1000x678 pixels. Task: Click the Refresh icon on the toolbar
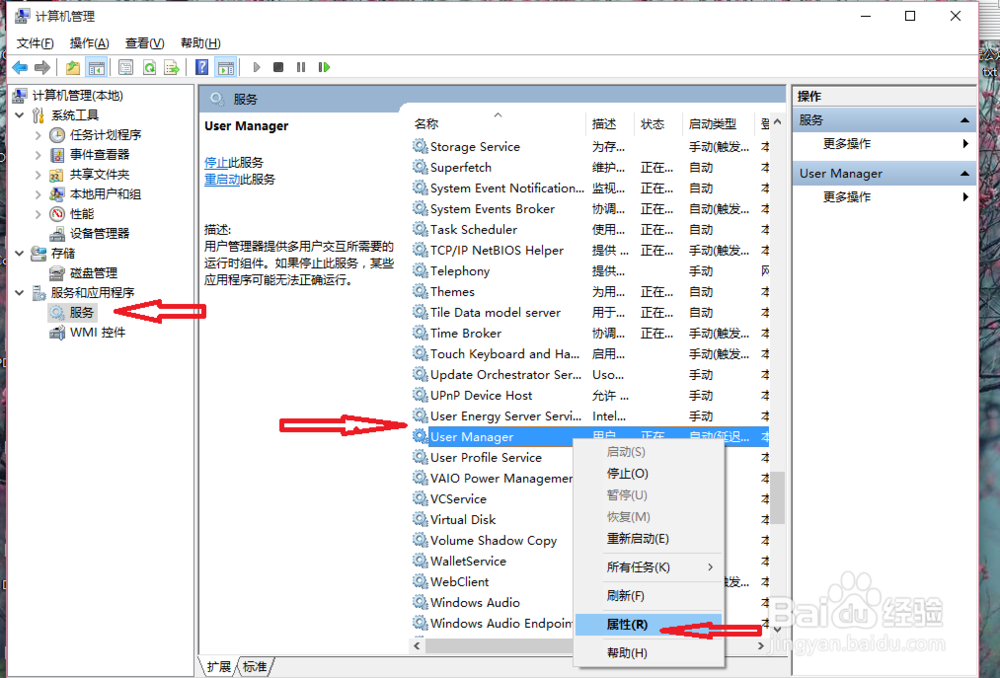tap(150, 67)
